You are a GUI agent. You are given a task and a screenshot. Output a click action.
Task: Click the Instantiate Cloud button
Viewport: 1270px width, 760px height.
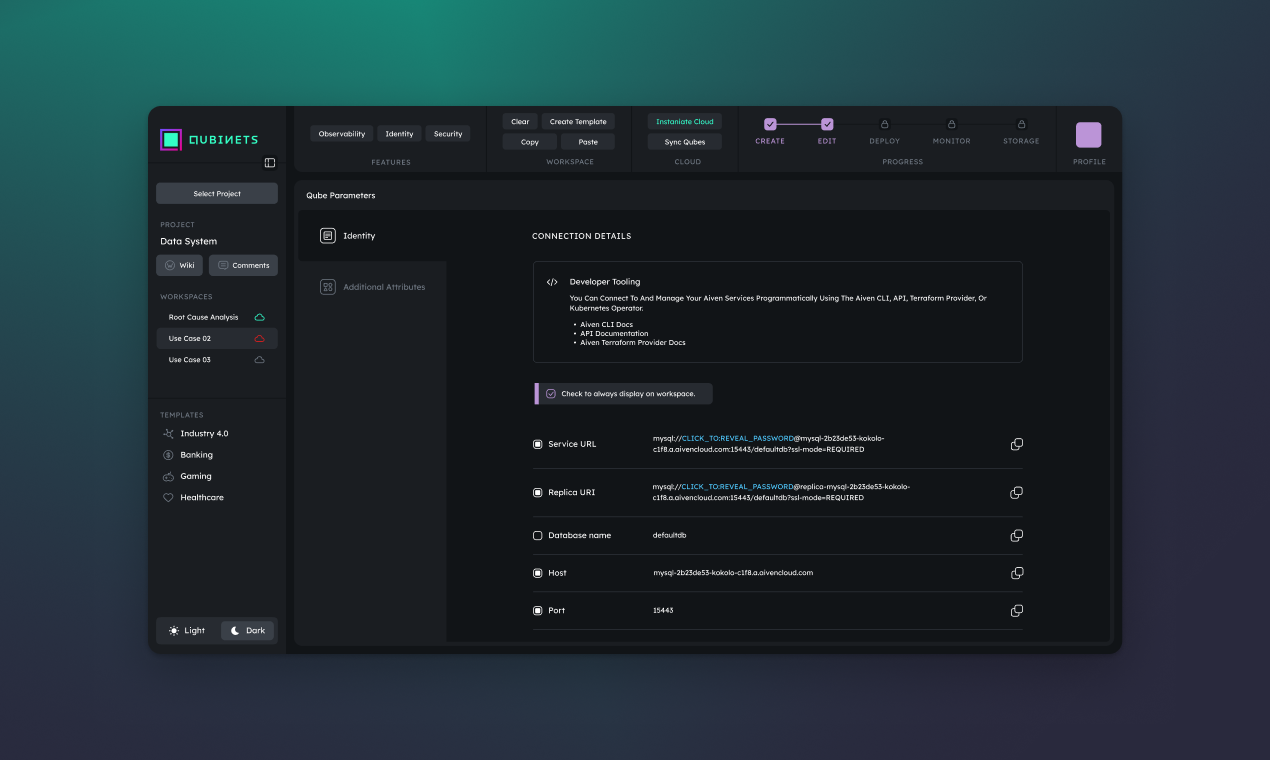click(x=685, y=122)
